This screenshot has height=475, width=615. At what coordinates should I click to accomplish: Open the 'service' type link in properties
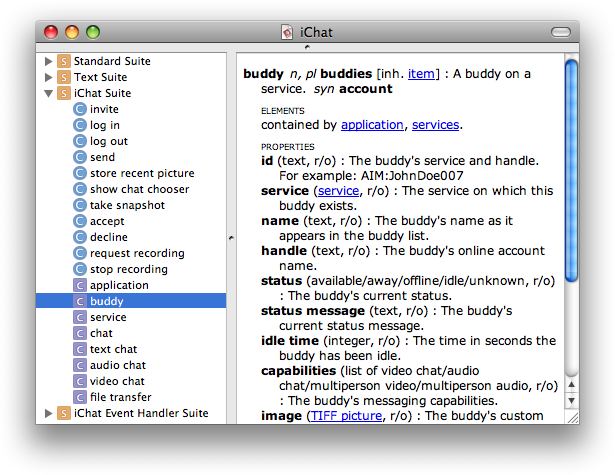click(338, 191)
